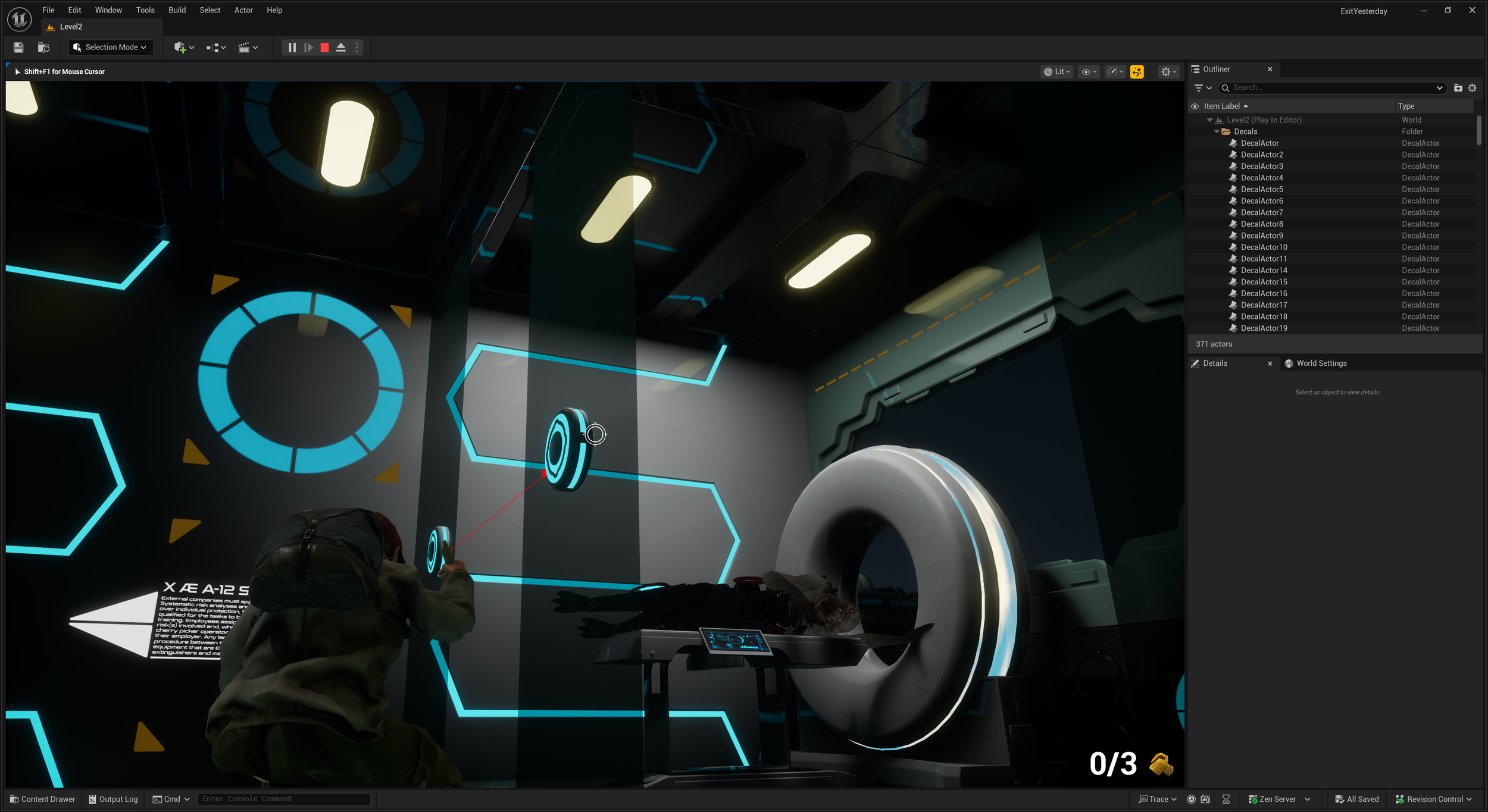This screenshot has height=812, width=1488.
Task: Expand the Outliner filter options dropdown
Action: [x=1202, y=88]
